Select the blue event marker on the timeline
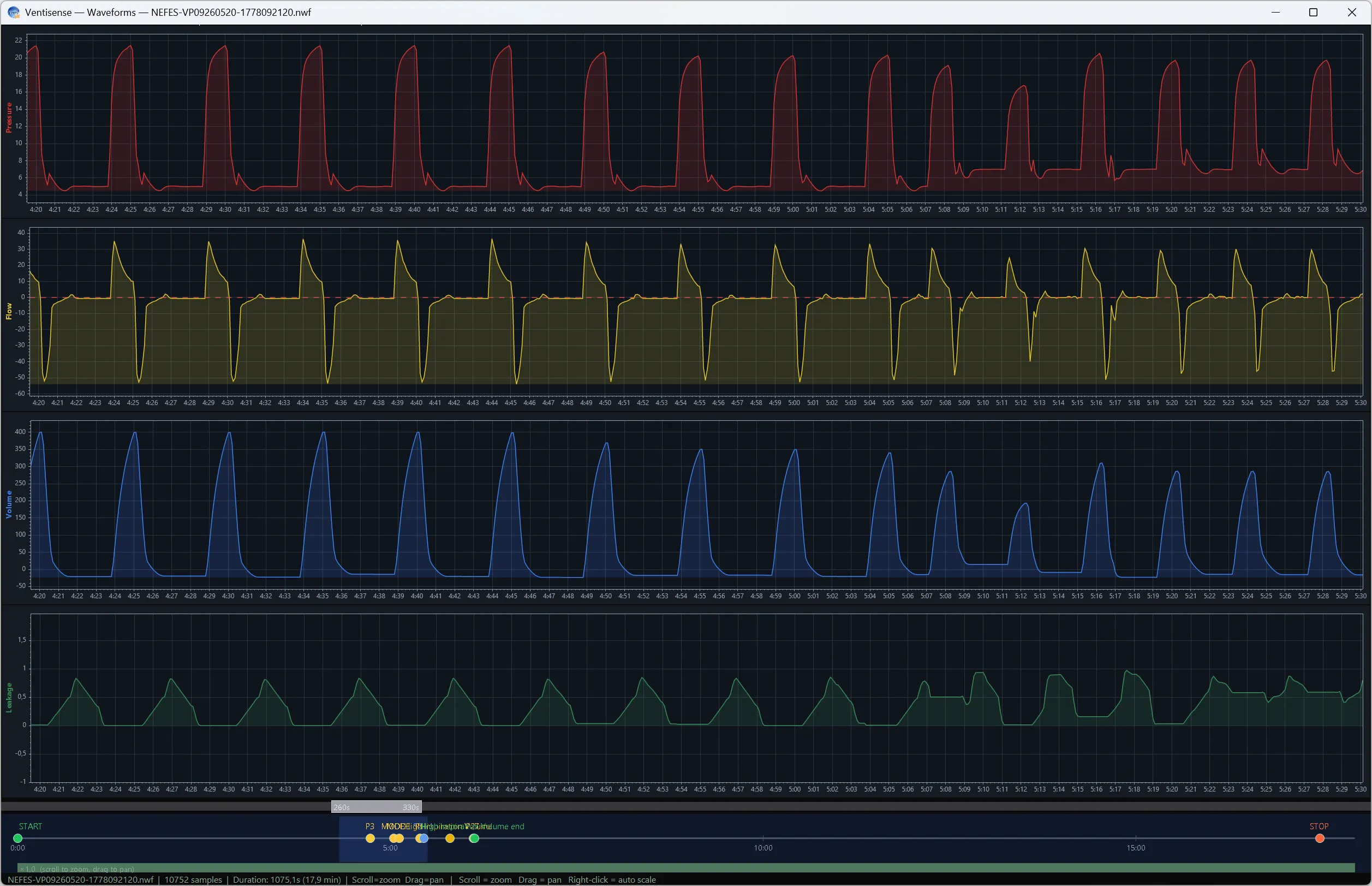Screen dimensions: 1372x886 (424, 839)
